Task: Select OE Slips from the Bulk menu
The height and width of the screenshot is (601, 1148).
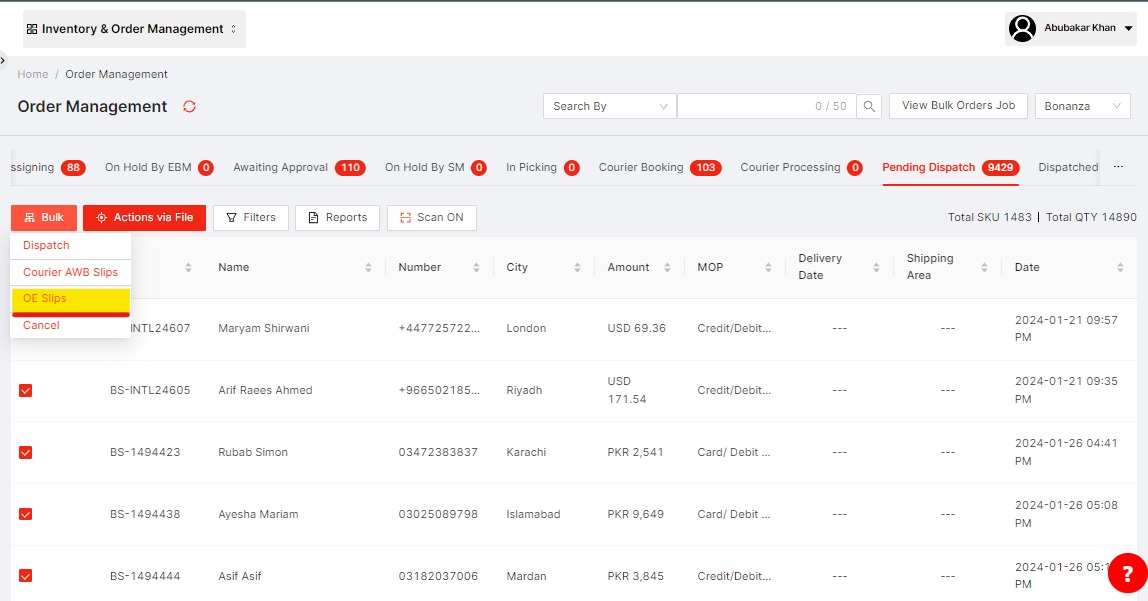Action: click(x=45, y=298)
